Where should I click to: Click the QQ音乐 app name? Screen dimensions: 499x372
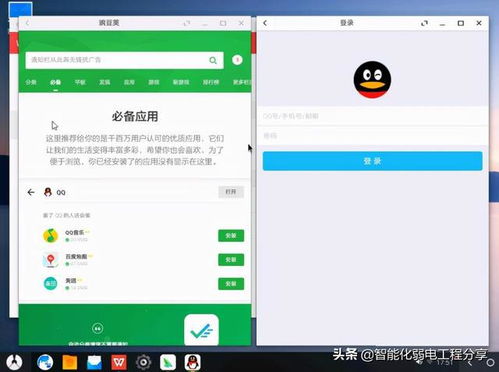pos(74,233)
